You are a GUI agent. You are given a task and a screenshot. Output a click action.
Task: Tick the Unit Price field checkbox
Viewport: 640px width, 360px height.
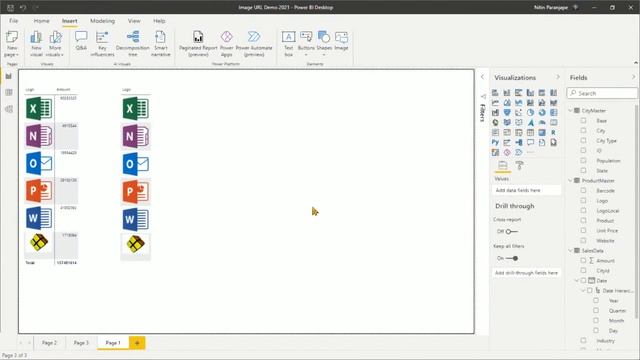pos(583,231)
